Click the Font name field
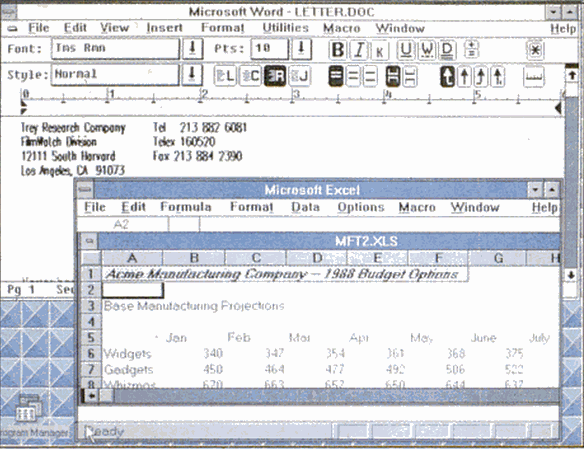 pyautogui.click(x=115, y=48)
